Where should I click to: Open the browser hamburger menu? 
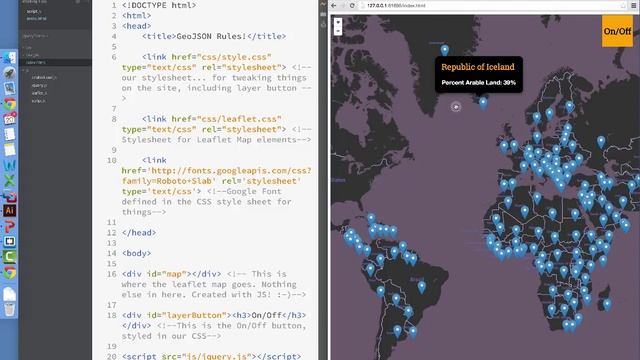click(x=634, y=6)
